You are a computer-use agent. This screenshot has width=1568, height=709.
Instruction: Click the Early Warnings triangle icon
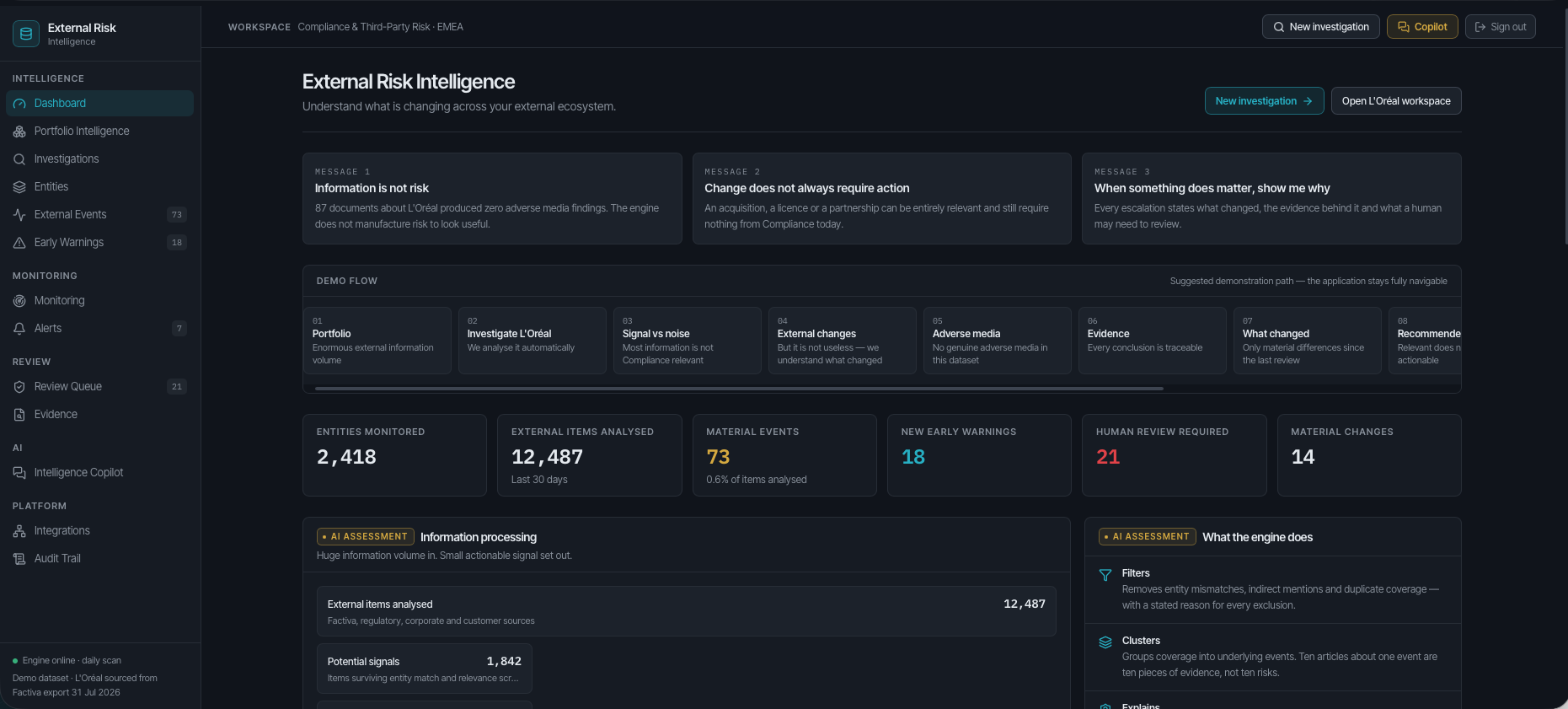[19, 243]
